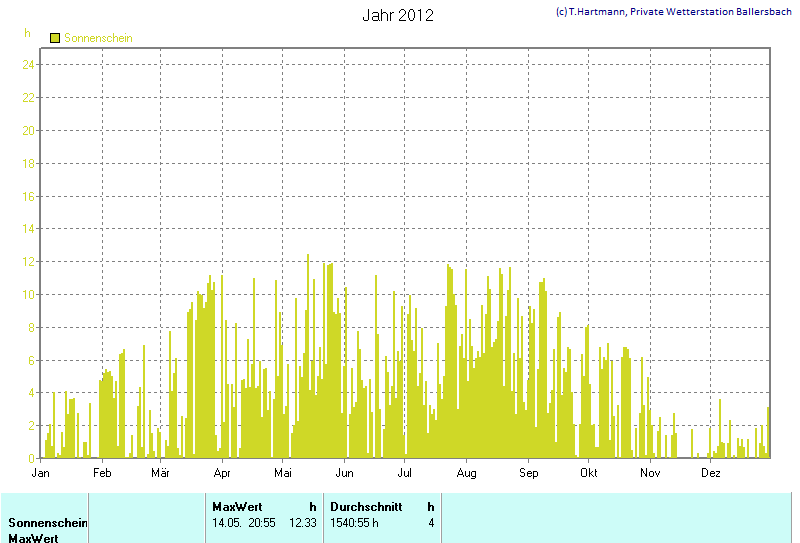Image resolution: width=800 pixels, height=543 pixels.
Task: Click the Okt month axis label
Action: point(589,473)
